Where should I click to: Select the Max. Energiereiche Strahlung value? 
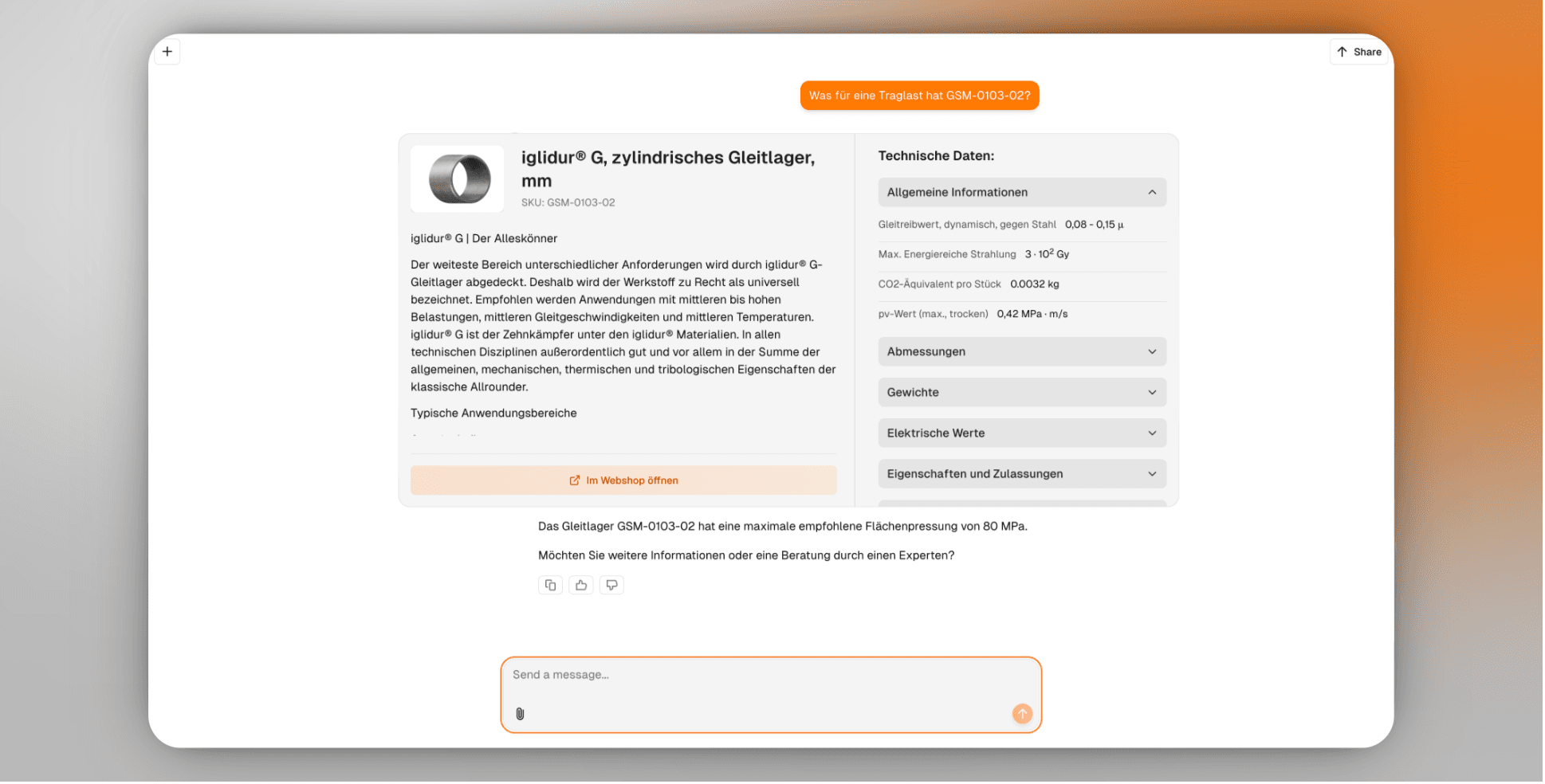pos(1047,254)
